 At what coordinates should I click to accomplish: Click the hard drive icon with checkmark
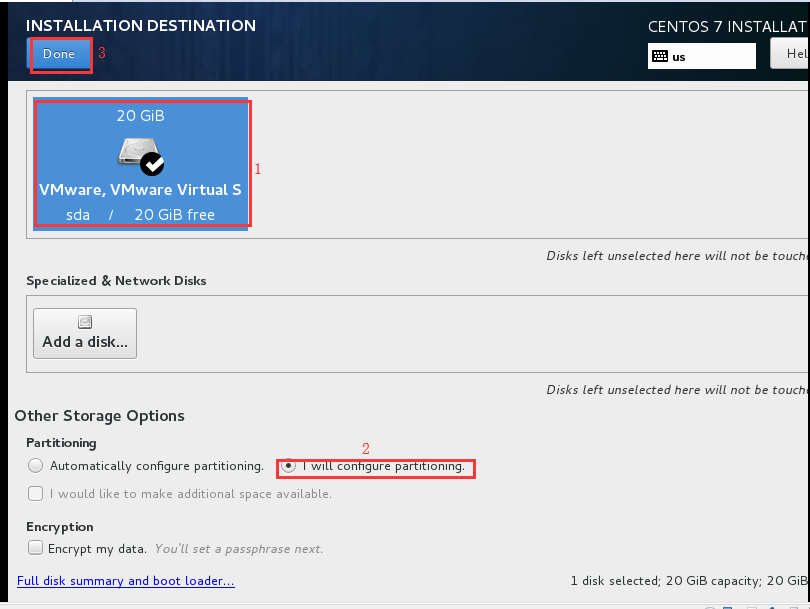[x=141, y=157]
